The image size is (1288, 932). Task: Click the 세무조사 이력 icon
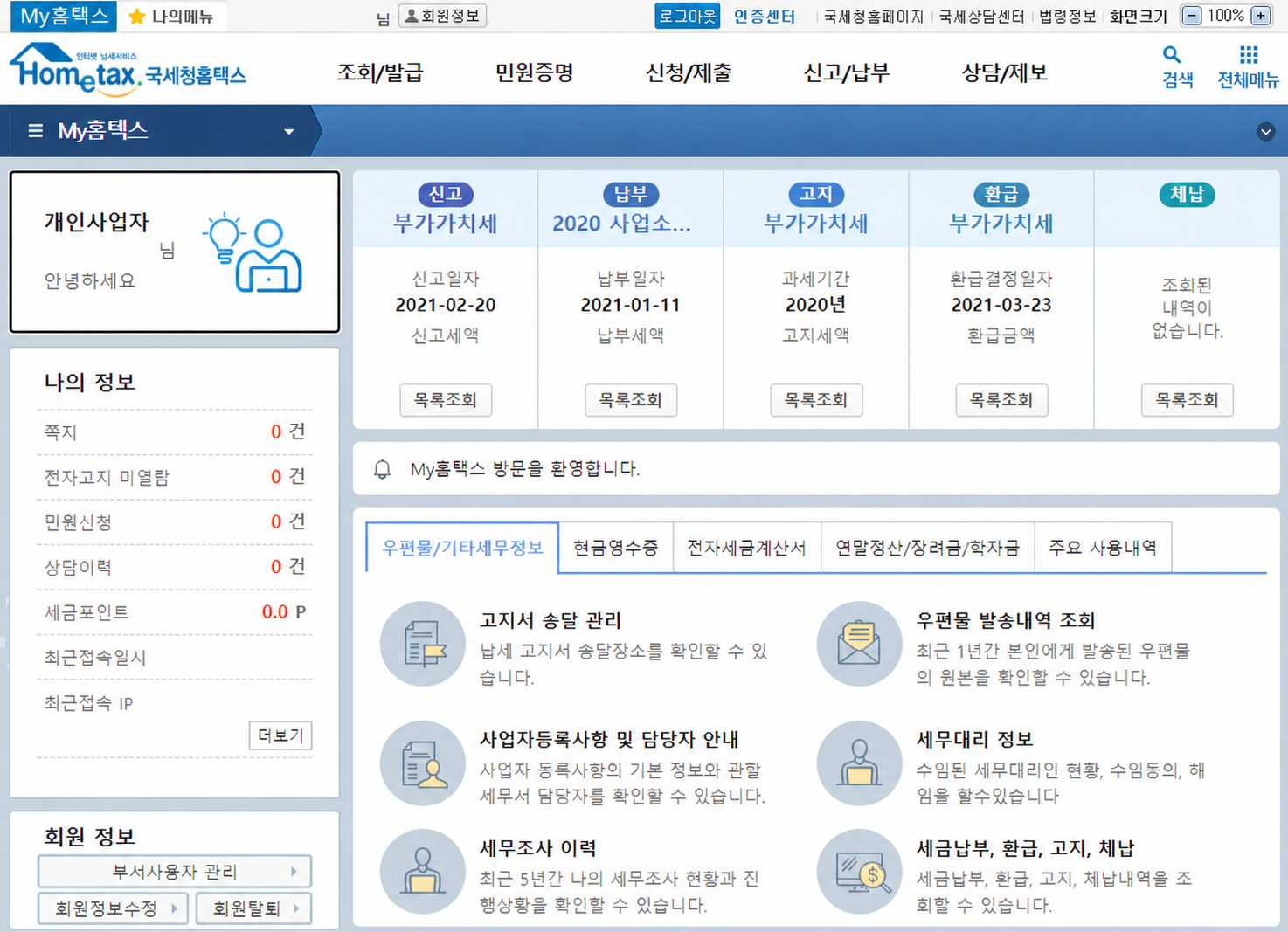[x=423, y=872]
